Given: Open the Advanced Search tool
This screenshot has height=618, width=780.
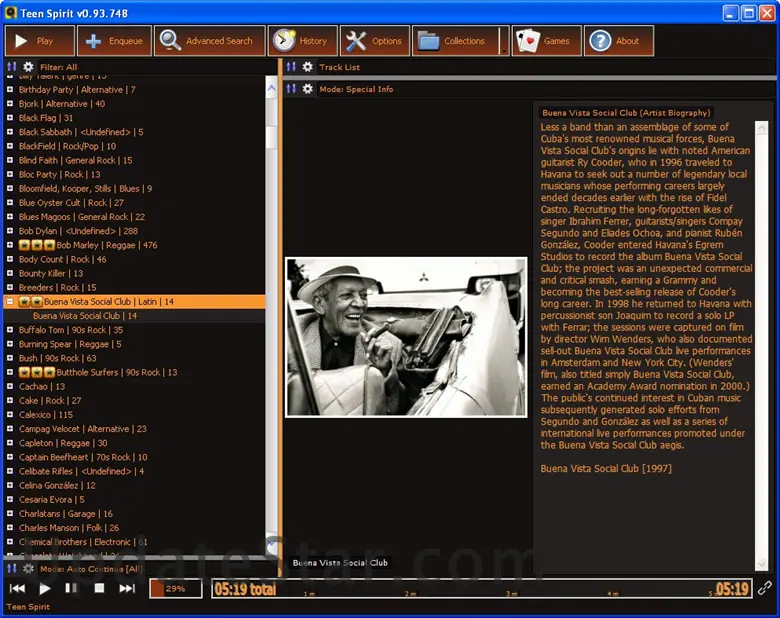Looking at the screenshot, I should point(211,41).
